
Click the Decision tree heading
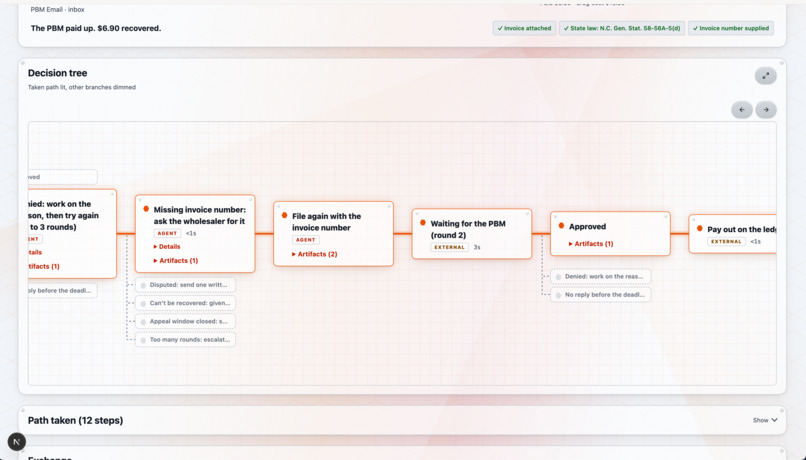[58, 73]
